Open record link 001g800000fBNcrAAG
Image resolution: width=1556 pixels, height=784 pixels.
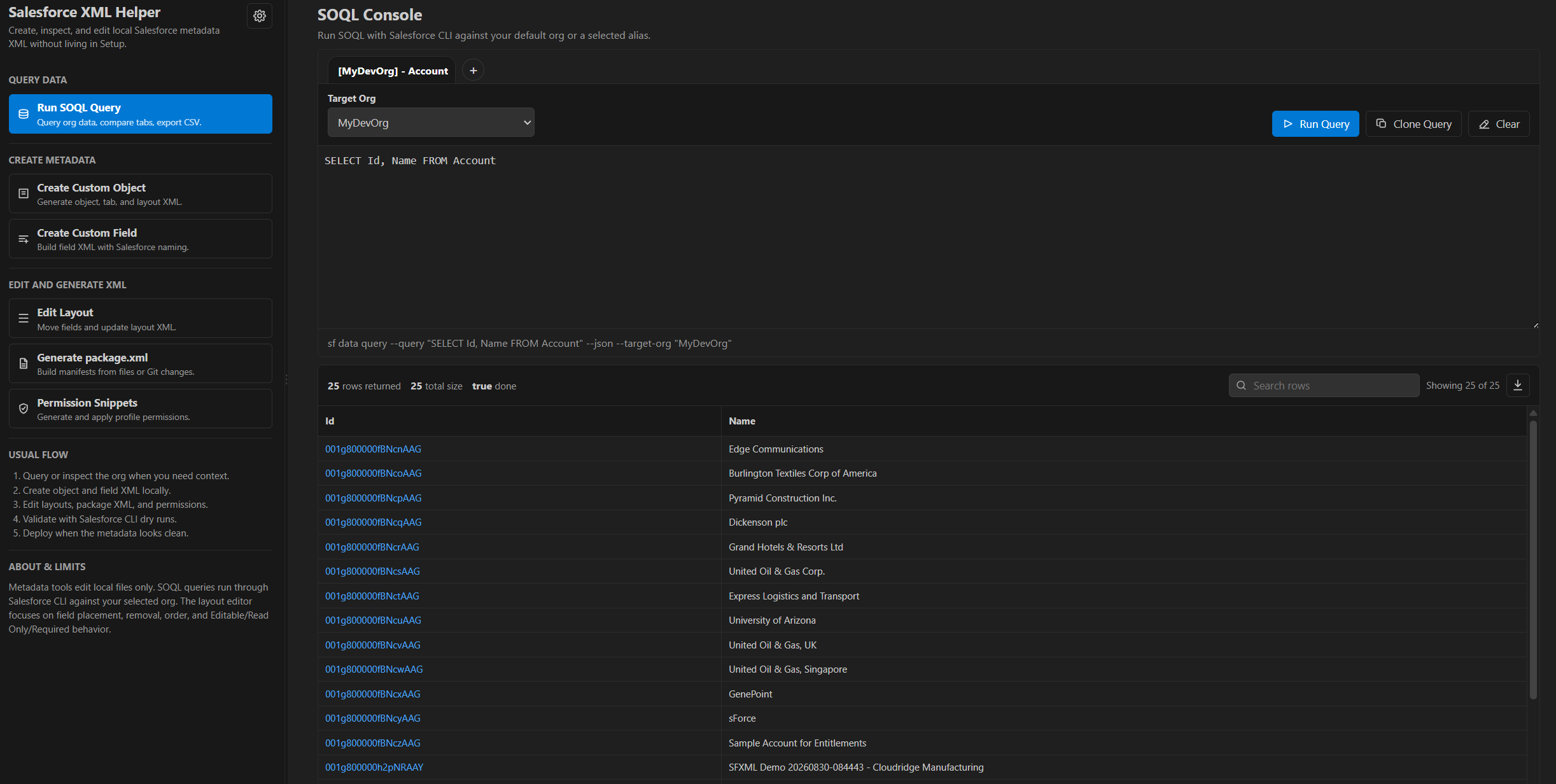click(372, 547)
